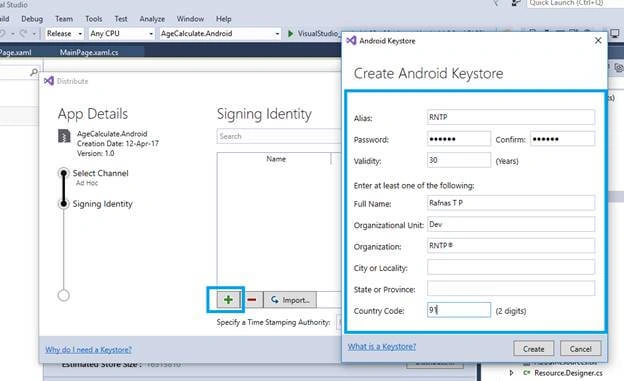The width and height of the screenshot is (624, 381).
Task: Click the Password input field
Action: 459,139
